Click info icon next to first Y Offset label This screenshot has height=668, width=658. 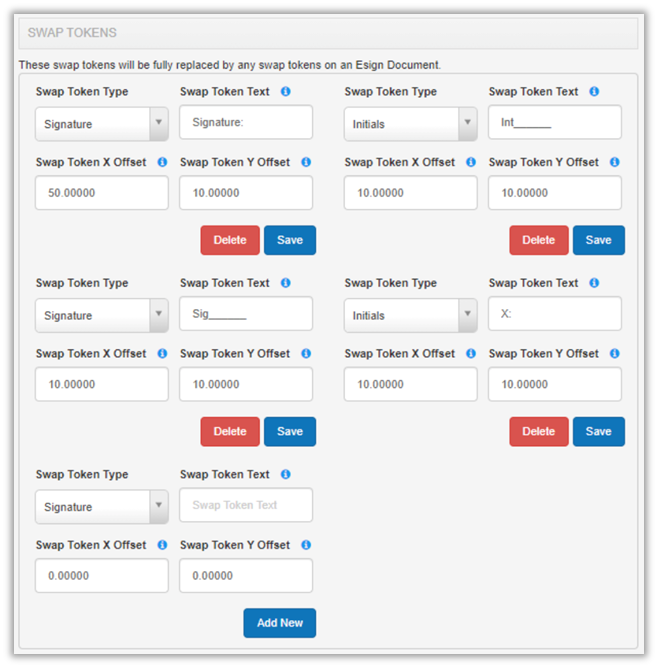pos(306,162)
